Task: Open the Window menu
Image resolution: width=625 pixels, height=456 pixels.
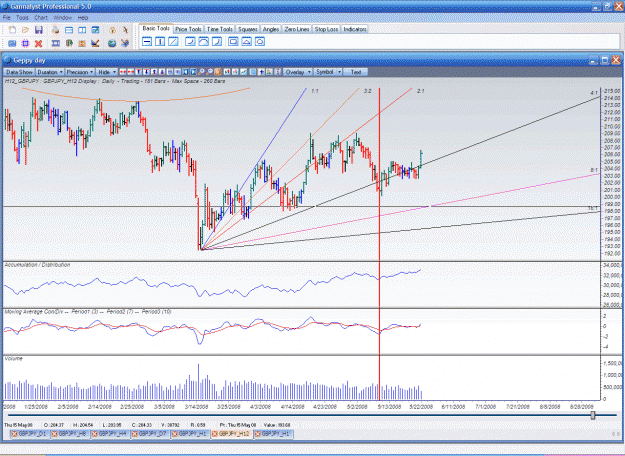Action: [62, 18]
